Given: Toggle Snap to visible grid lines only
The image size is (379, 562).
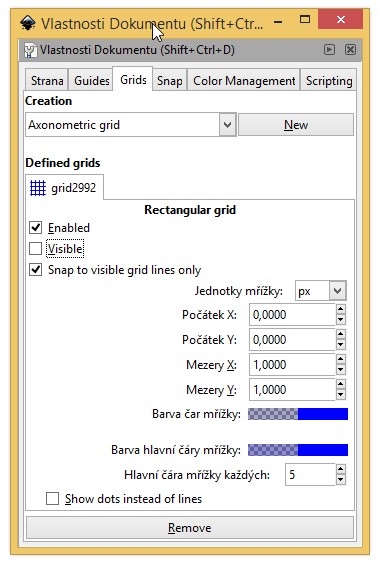Looking at the screenshot, I should (35, 270).
